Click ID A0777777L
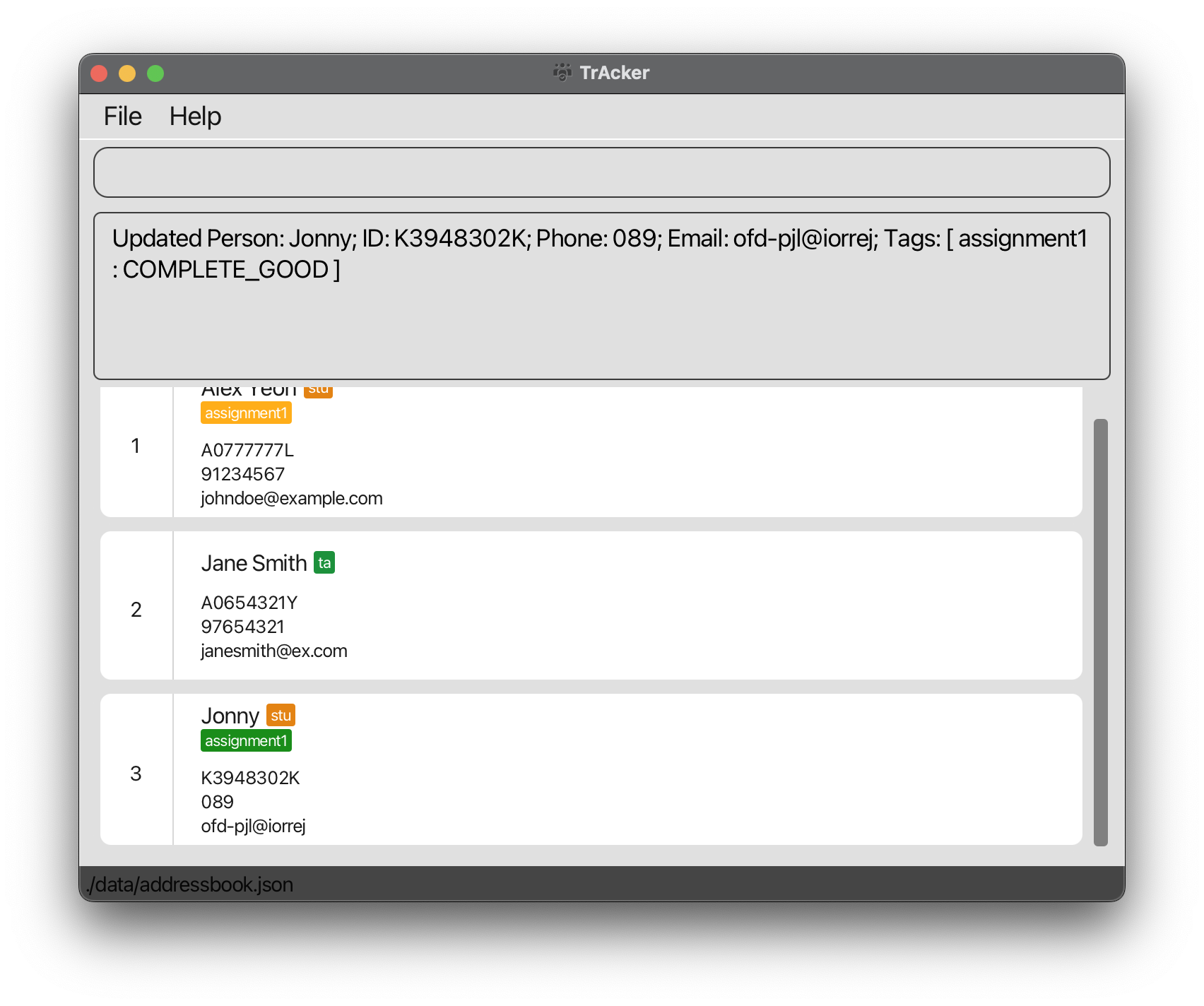 point(247,450)
